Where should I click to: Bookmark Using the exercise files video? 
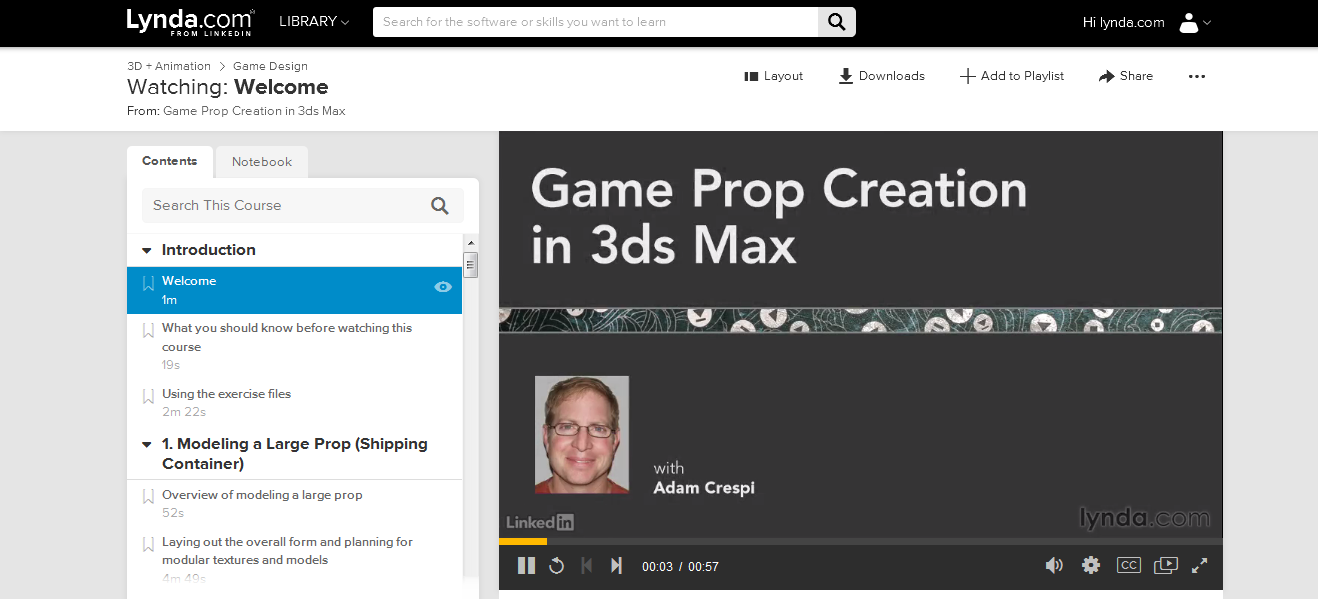pos(148,396)
